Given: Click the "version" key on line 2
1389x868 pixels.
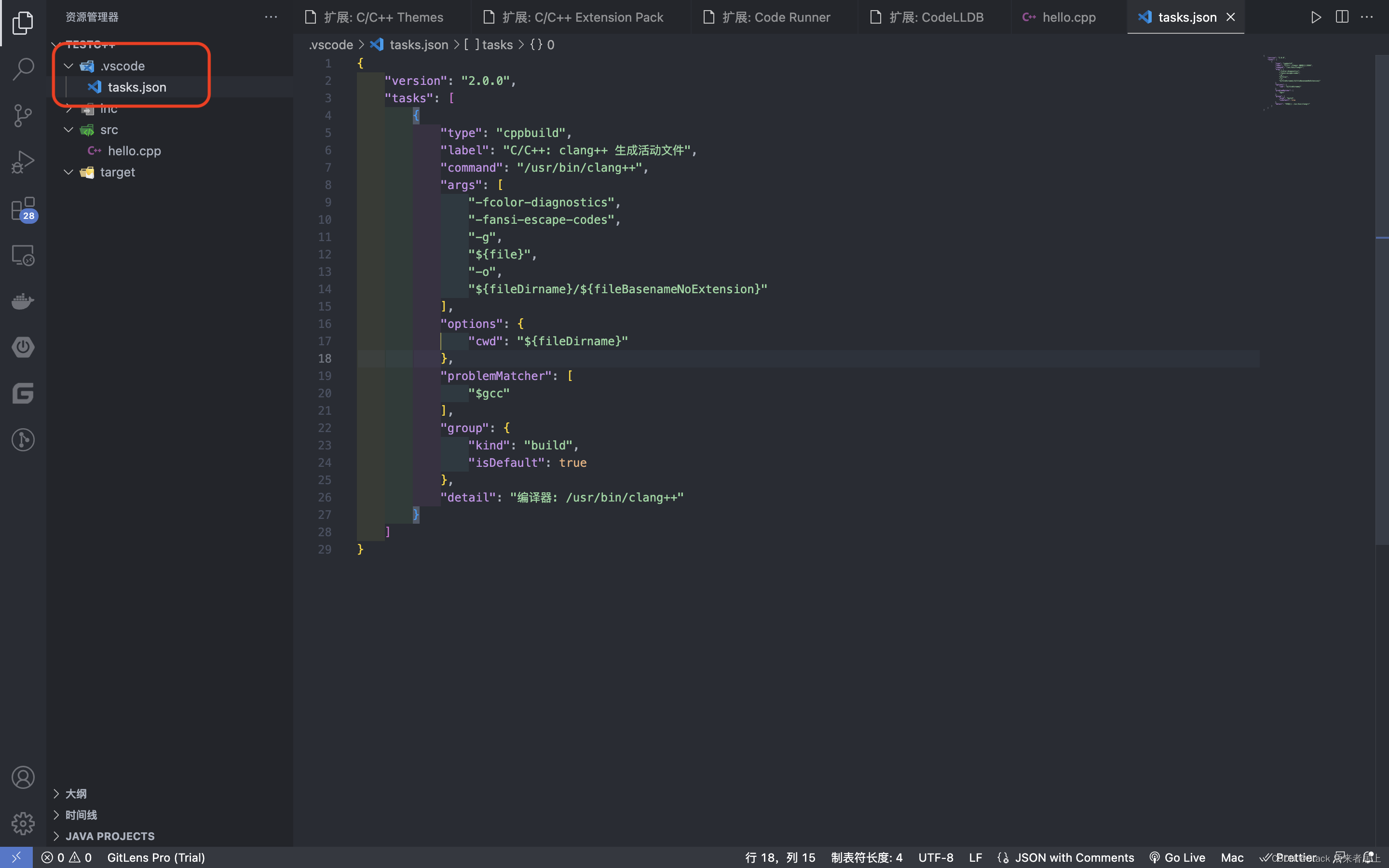Looking at the screenshot, I should click(416, 81).
